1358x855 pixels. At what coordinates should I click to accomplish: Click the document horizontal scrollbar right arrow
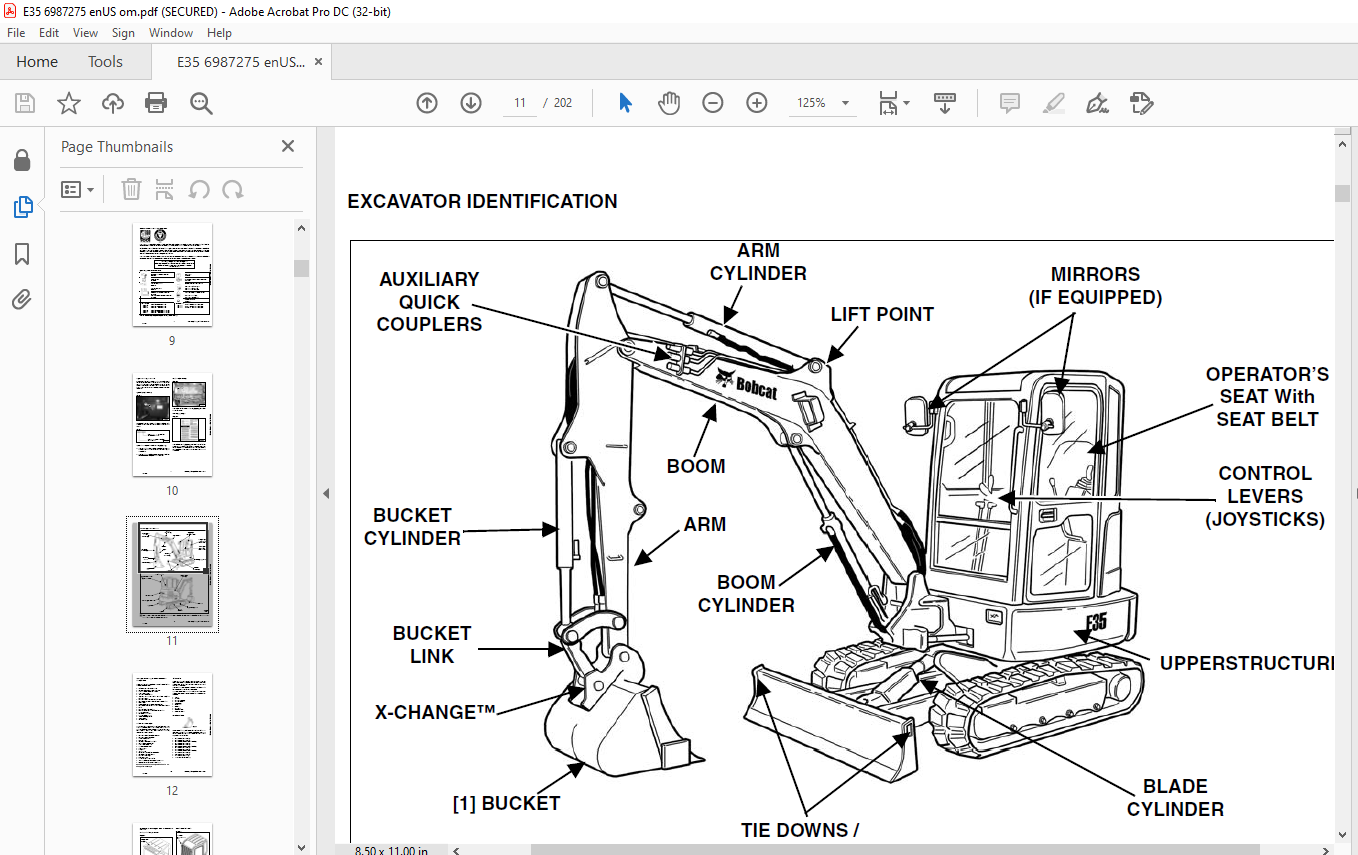tap(1326, 850)
